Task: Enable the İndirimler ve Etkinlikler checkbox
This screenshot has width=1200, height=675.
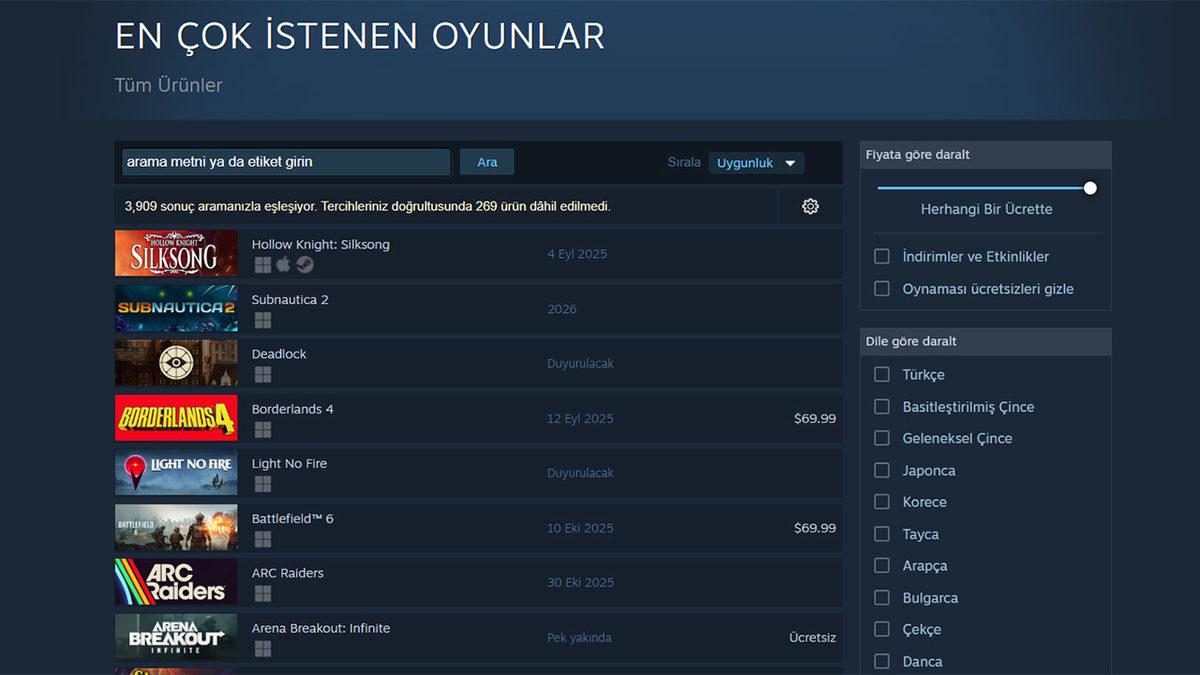Action: click(881, 256)
